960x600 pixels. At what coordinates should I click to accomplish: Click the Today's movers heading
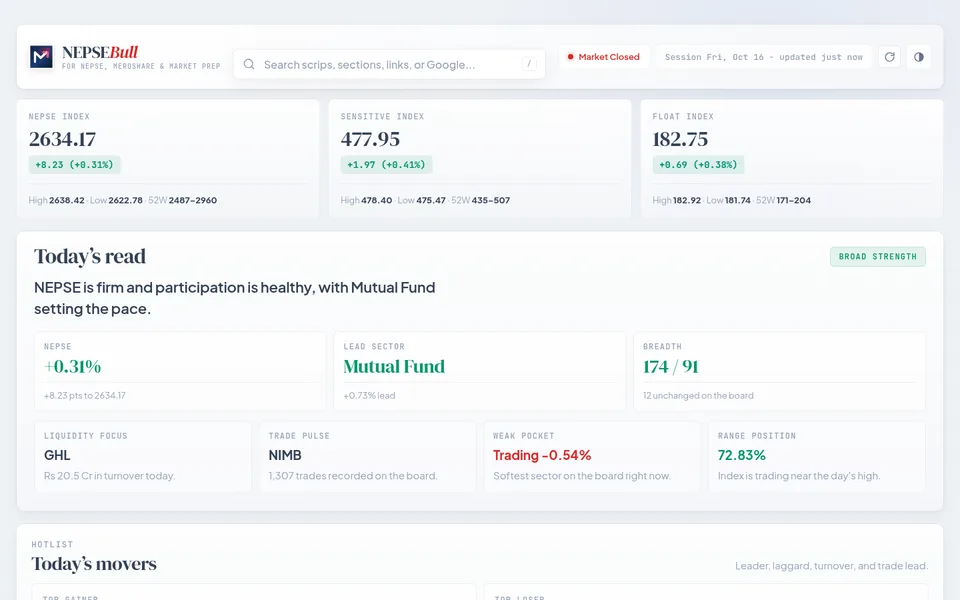click(x=94, y=564)
